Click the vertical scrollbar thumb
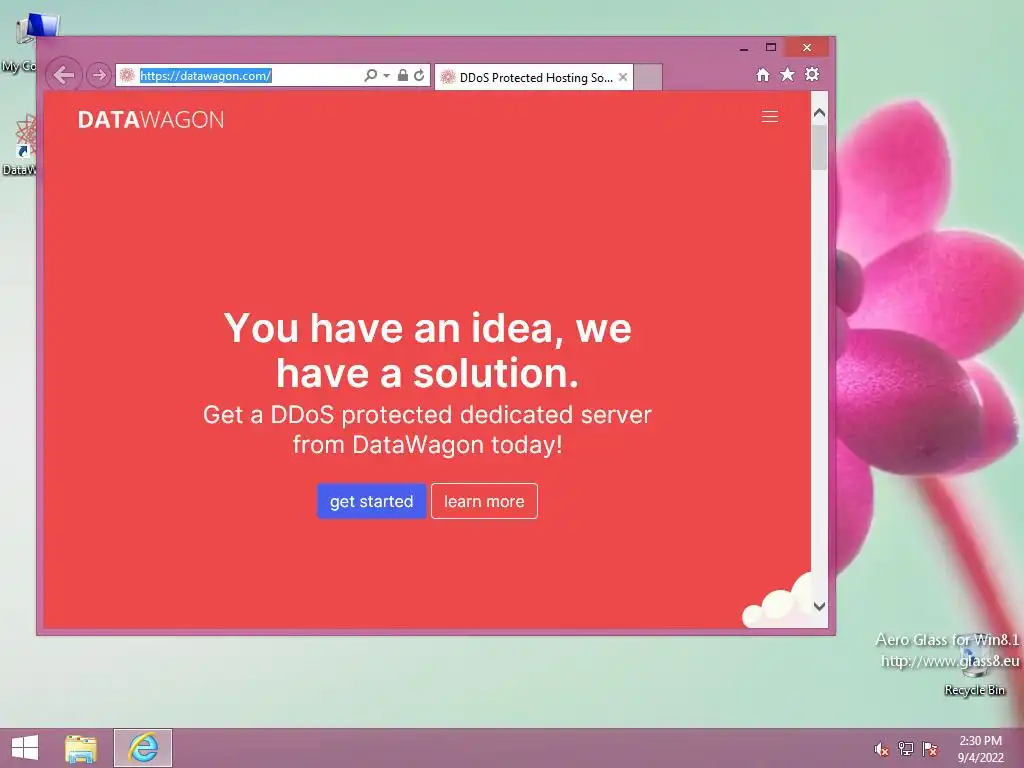The image size is (1024, 768). tap(820, 147)
